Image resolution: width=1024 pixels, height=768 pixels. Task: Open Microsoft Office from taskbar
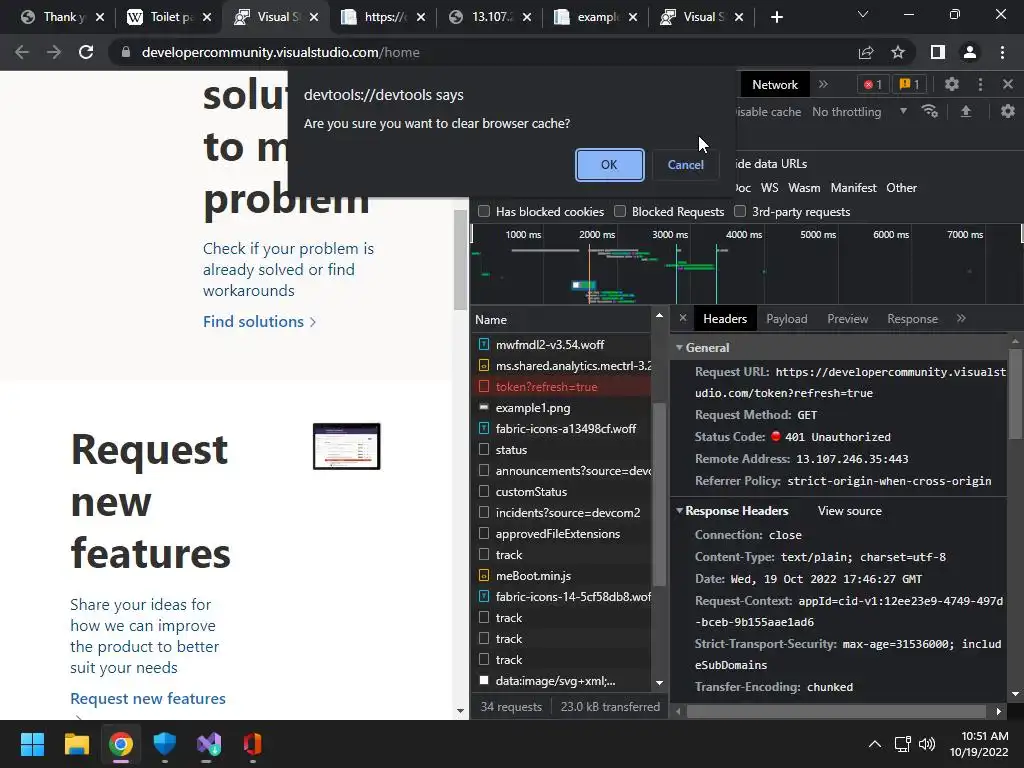point(252,744)
